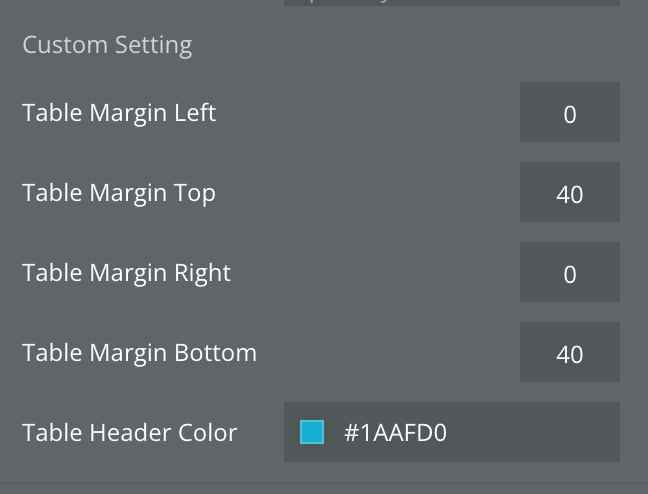The height and width of the screenshot is (494, 648).
Task: Click the Table Margin Bottom label
Action: point(139,353)
